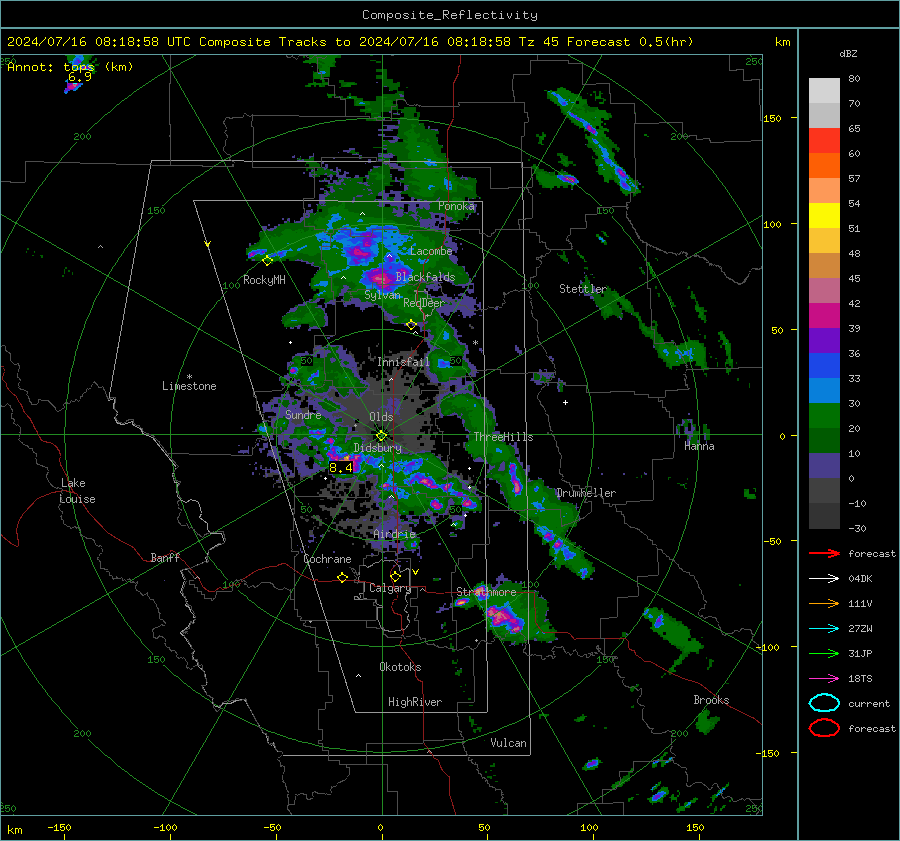Click the RockyMH label
The height and width of the screenshot is (841, 900).
(264, 280)
